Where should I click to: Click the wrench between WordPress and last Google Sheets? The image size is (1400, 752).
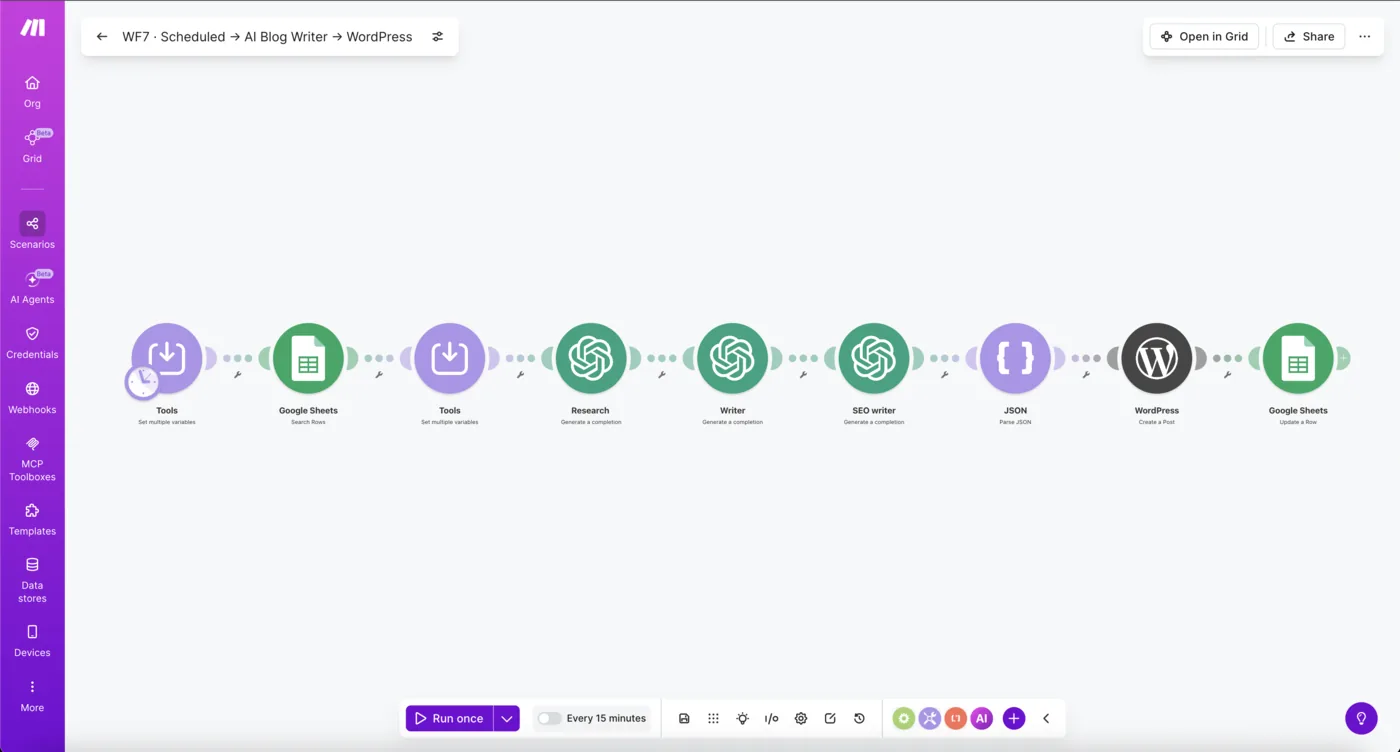(1227, 375)
